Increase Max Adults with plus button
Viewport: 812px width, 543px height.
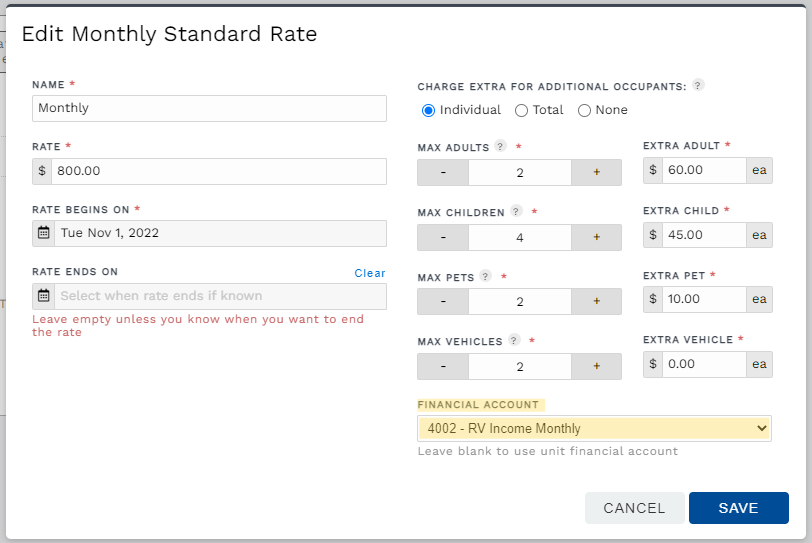pyautogui.click(x=597, y=172)
